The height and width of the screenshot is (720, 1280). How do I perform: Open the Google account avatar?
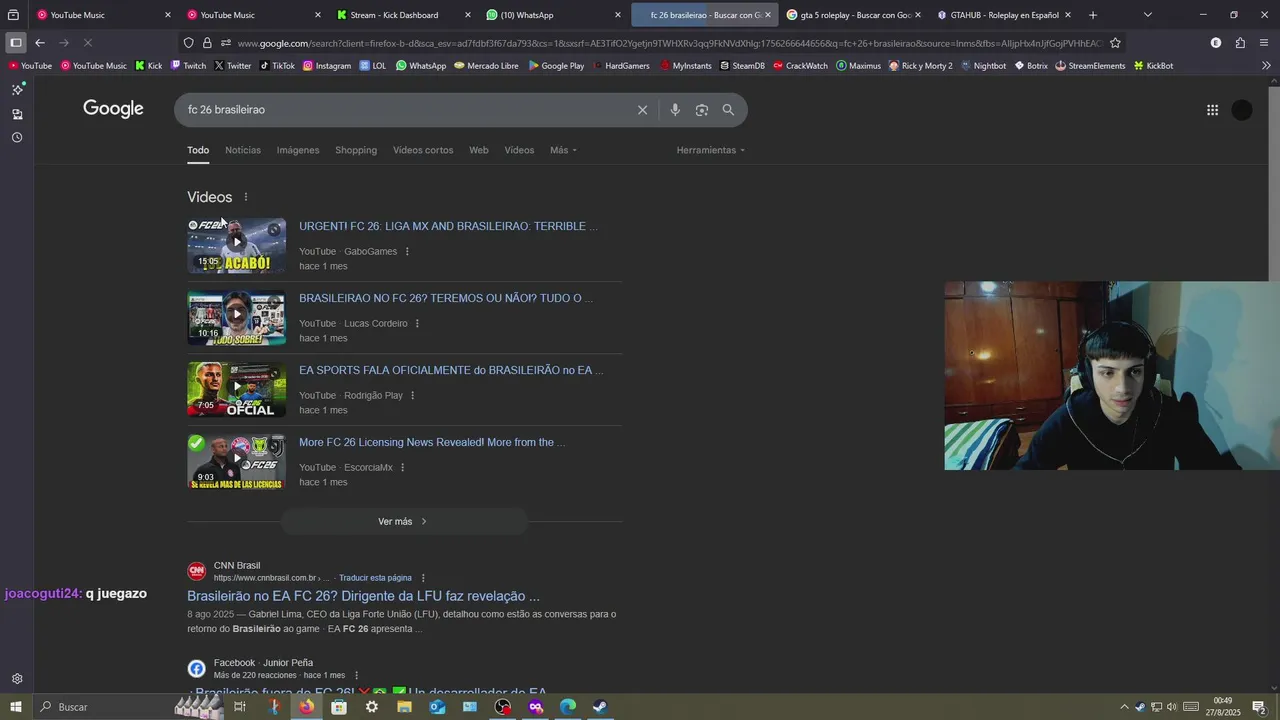(x=1242, y=110)
